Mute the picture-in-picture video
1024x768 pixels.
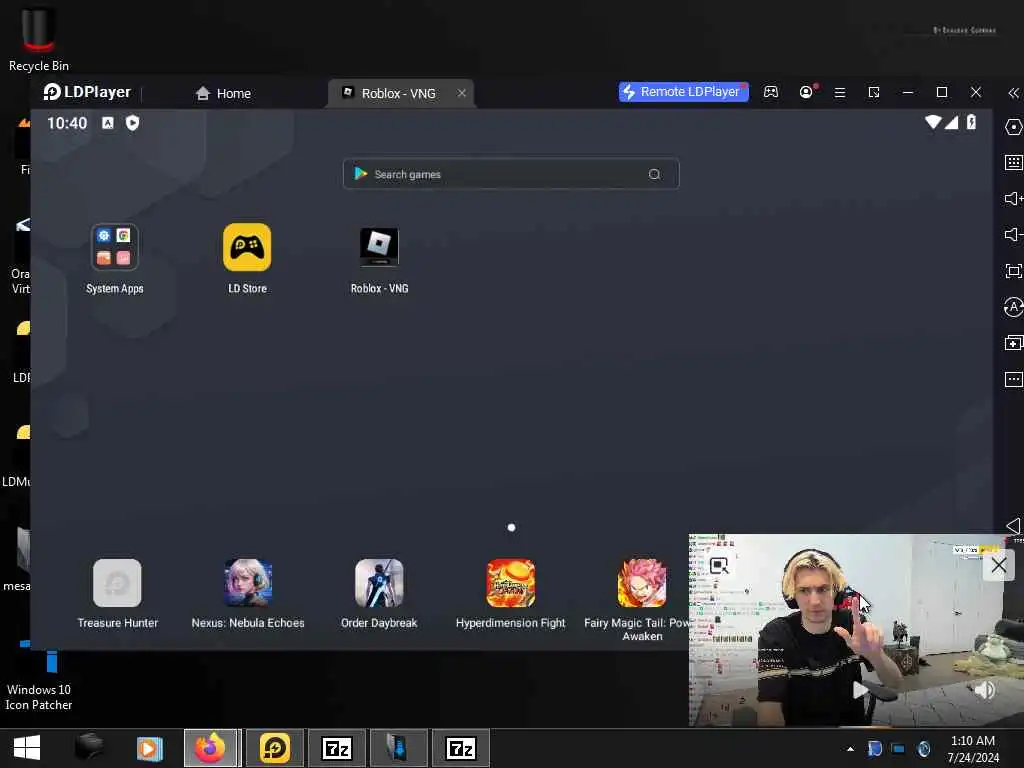point(984,690)
